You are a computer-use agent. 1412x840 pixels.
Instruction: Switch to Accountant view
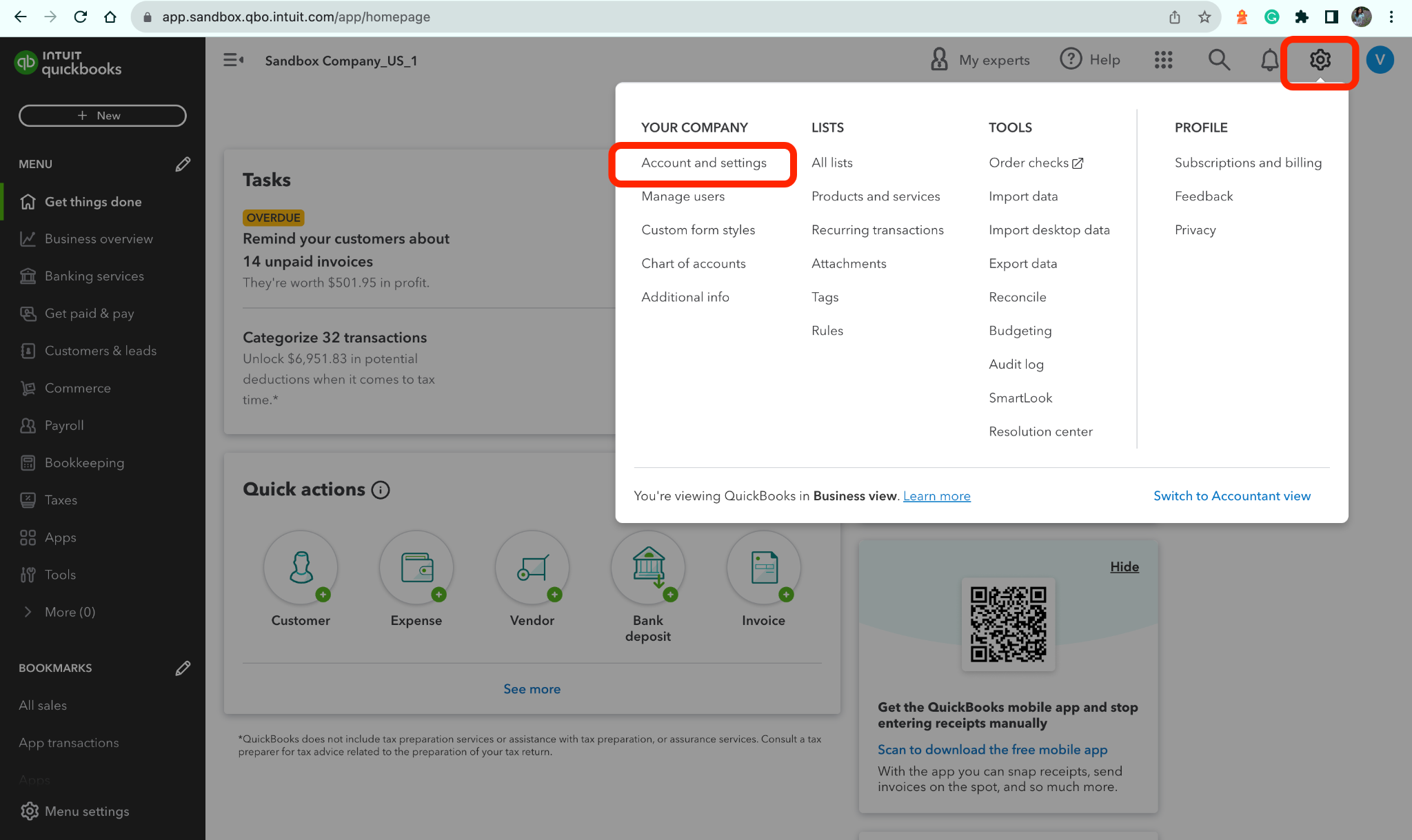1232,496
